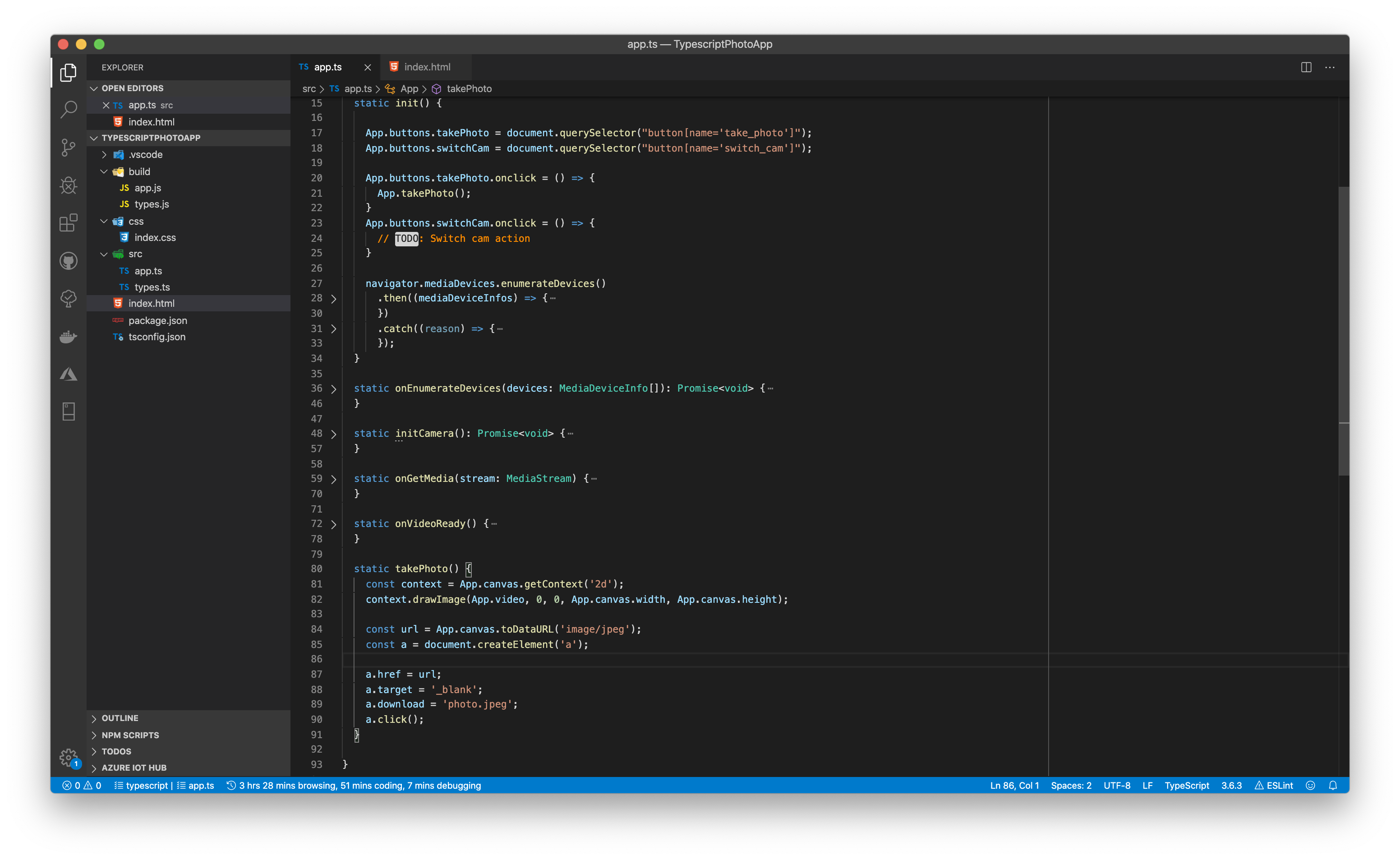The height and width of the screenshot is (860, 1400).
Task: Open the Source Control view
Action: 68,147
